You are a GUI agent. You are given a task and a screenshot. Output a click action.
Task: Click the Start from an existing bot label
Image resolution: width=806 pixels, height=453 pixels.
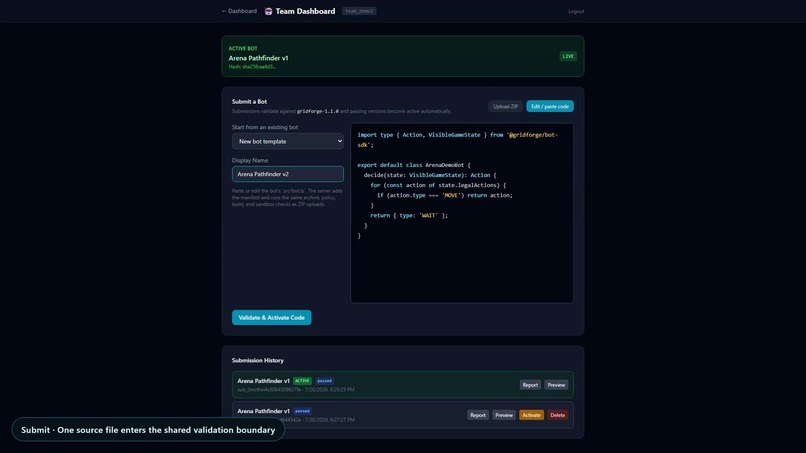click(x=265, y=128)
